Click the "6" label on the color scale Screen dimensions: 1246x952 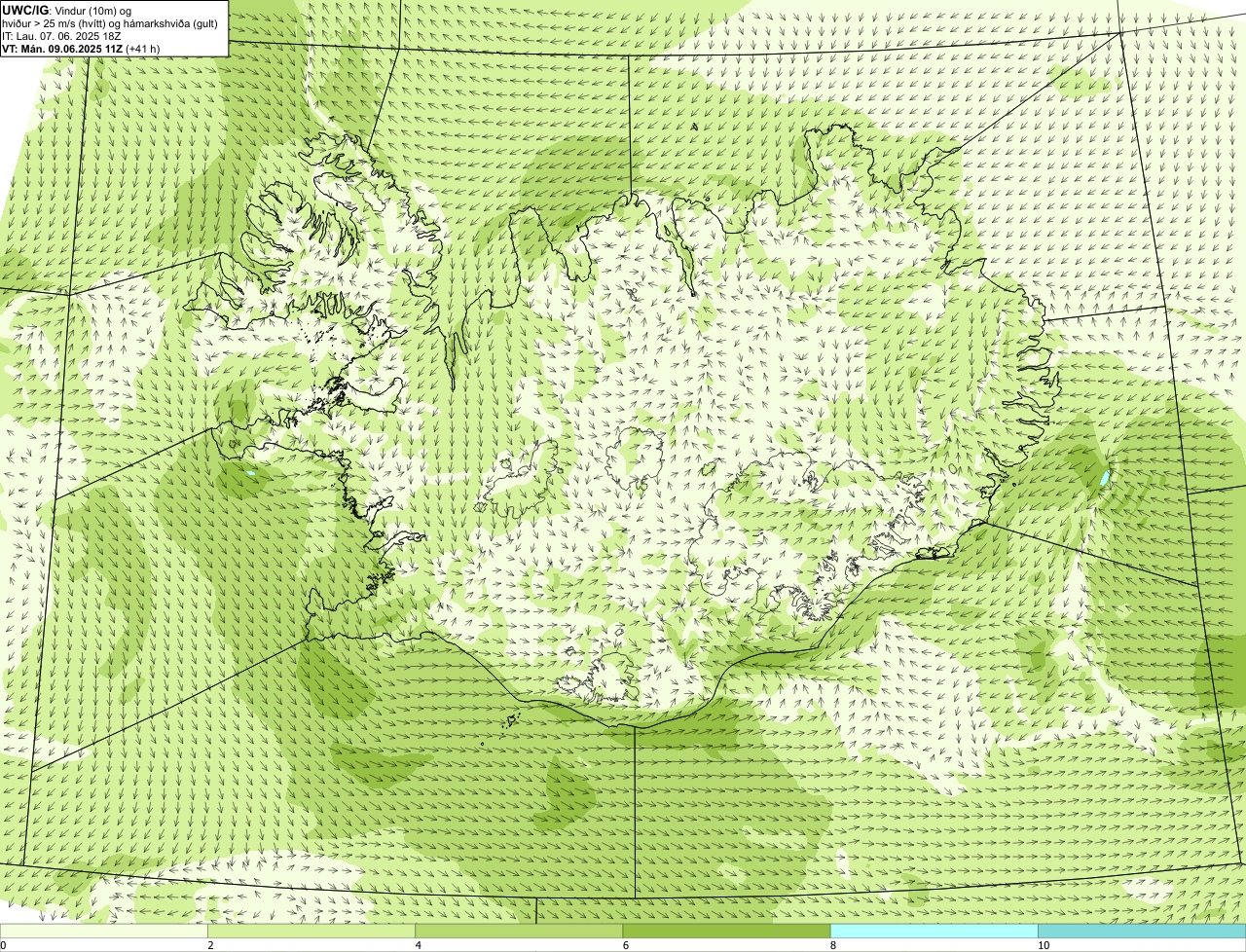625,945
